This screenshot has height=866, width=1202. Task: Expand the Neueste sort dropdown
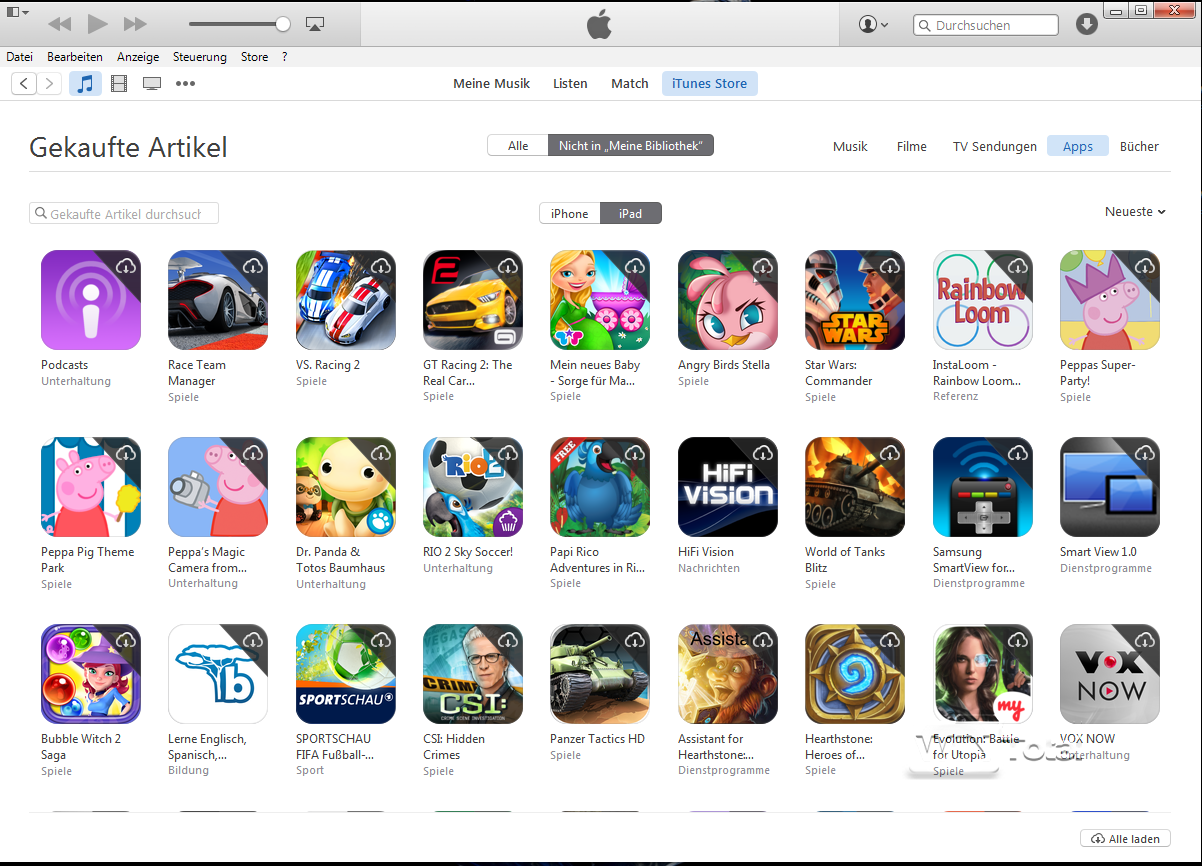coord(1135,211)
